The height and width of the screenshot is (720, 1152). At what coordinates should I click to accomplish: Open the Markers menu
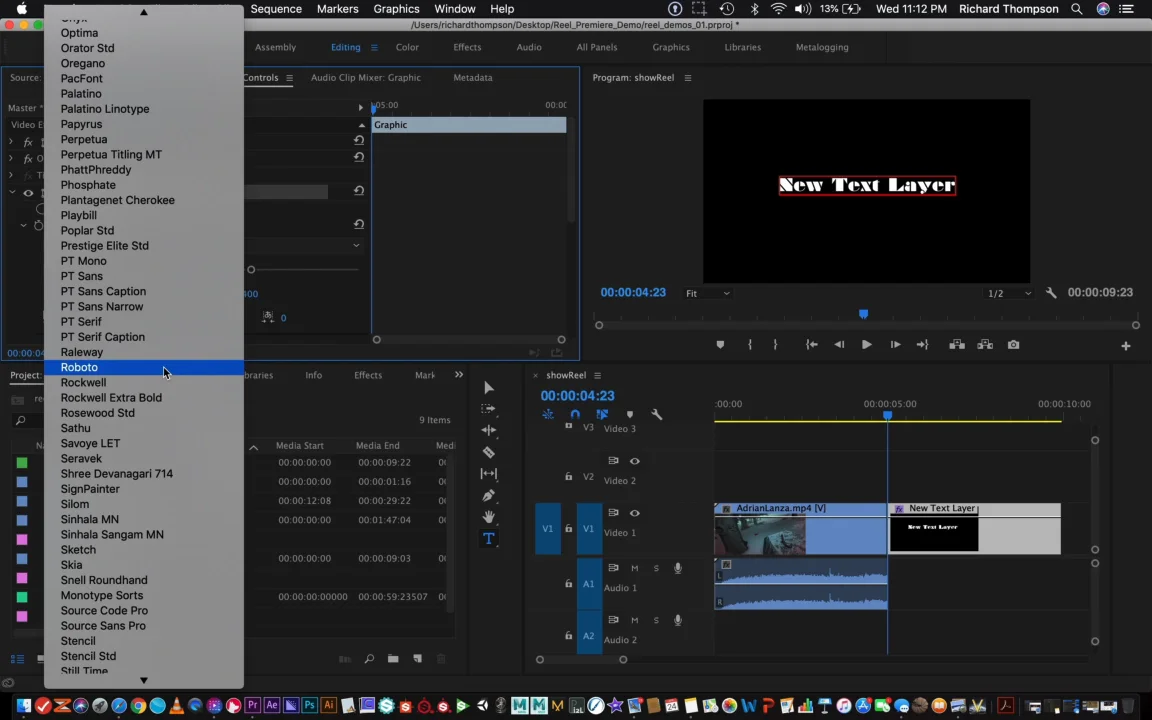coord(337,9)
